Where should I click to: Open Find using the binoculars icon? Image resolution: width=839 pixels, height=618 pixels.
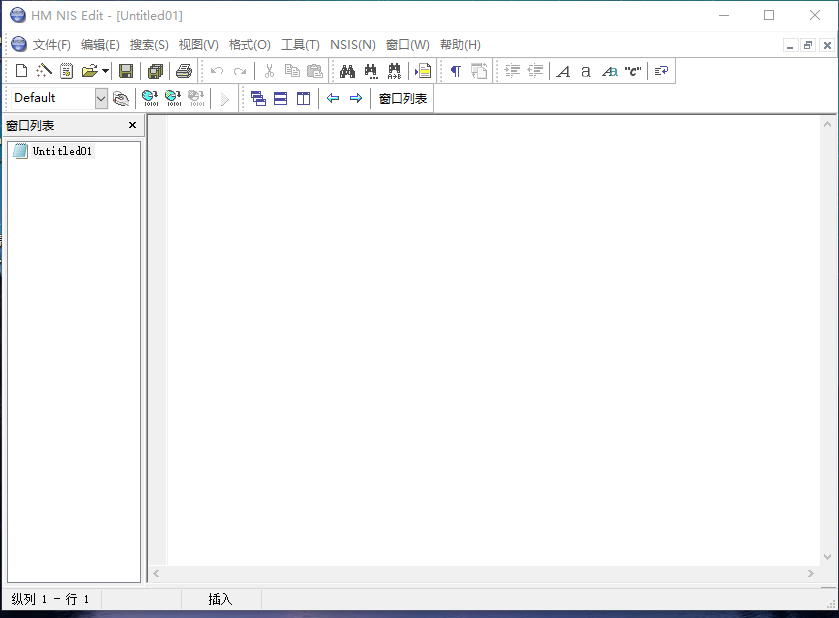coord(346,70)
